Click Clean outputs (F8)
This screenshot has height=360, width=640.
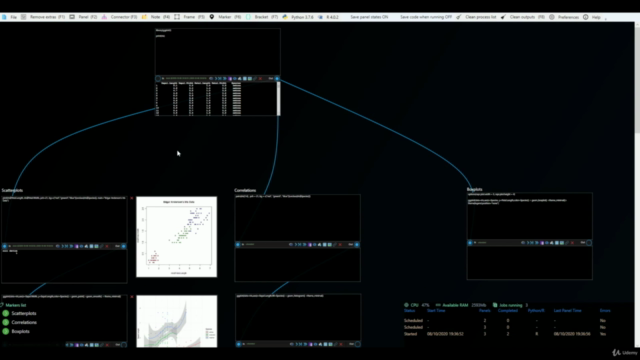coord(523,17)
